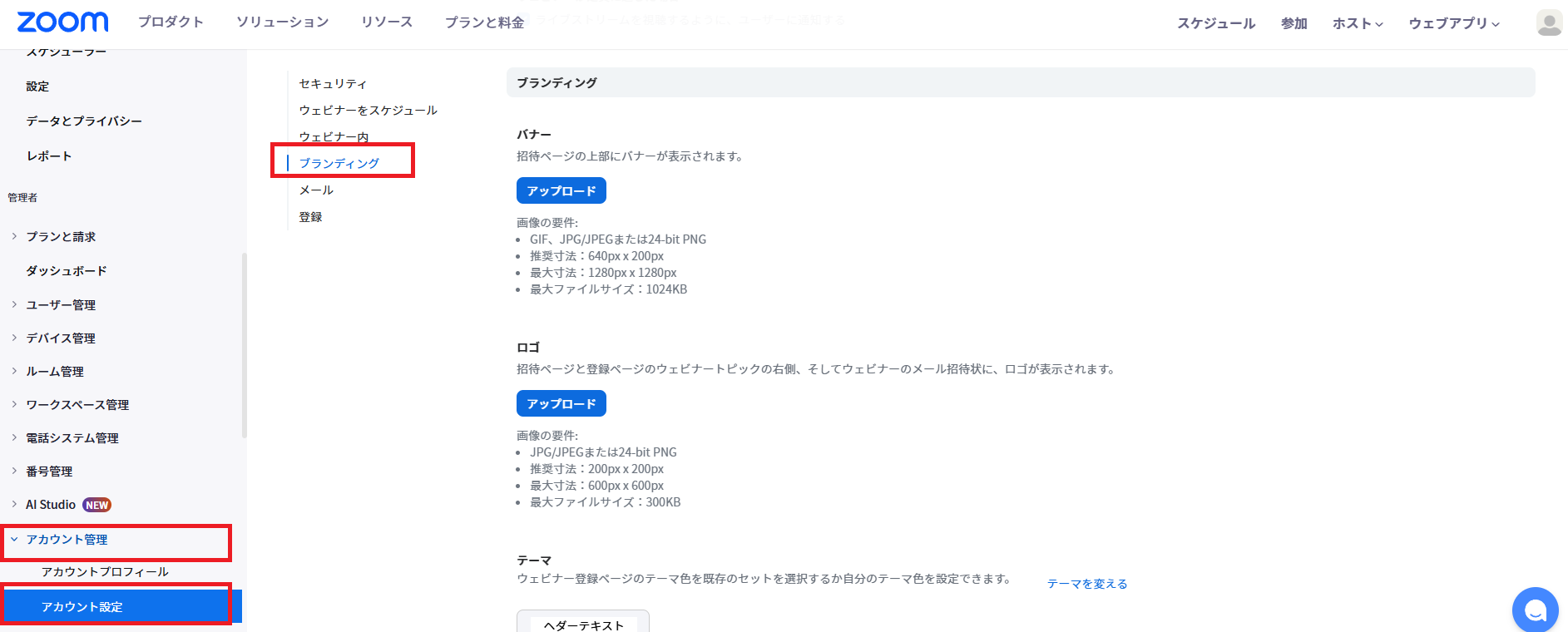1568x632 pixels.
Task: Open the プロダクト menu
Action: 171,22
